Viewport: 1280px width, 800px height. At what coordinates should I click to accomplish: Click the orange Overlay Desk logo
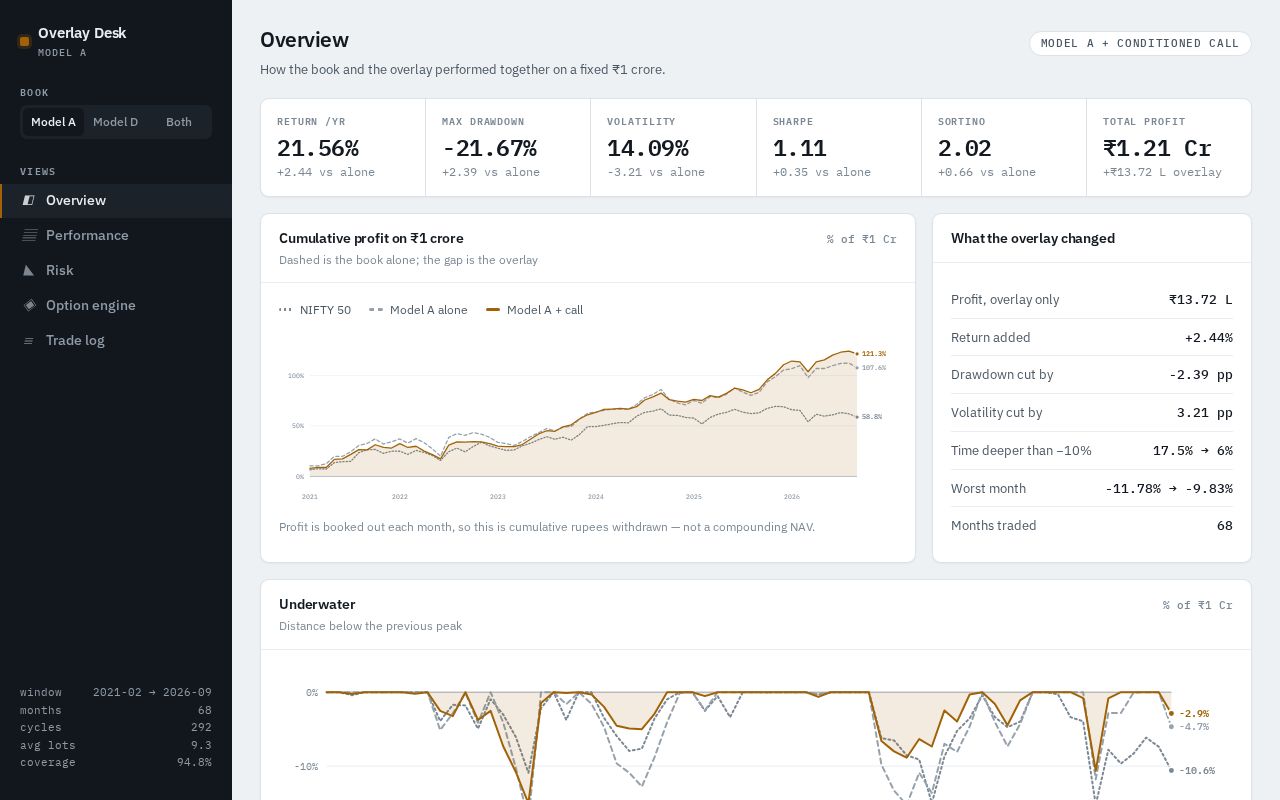point(25,41)
